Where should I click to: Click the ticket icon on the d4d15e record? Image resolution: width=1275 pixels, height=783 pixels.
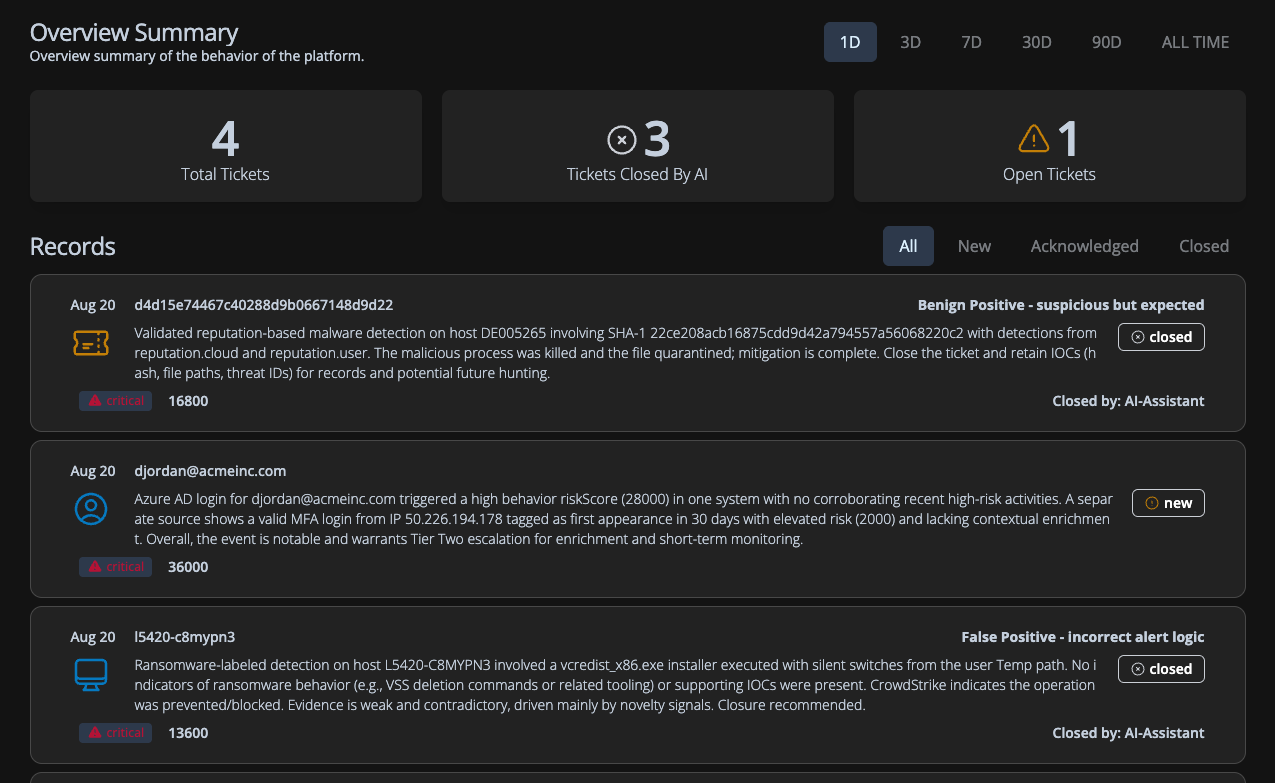point(92,342)
